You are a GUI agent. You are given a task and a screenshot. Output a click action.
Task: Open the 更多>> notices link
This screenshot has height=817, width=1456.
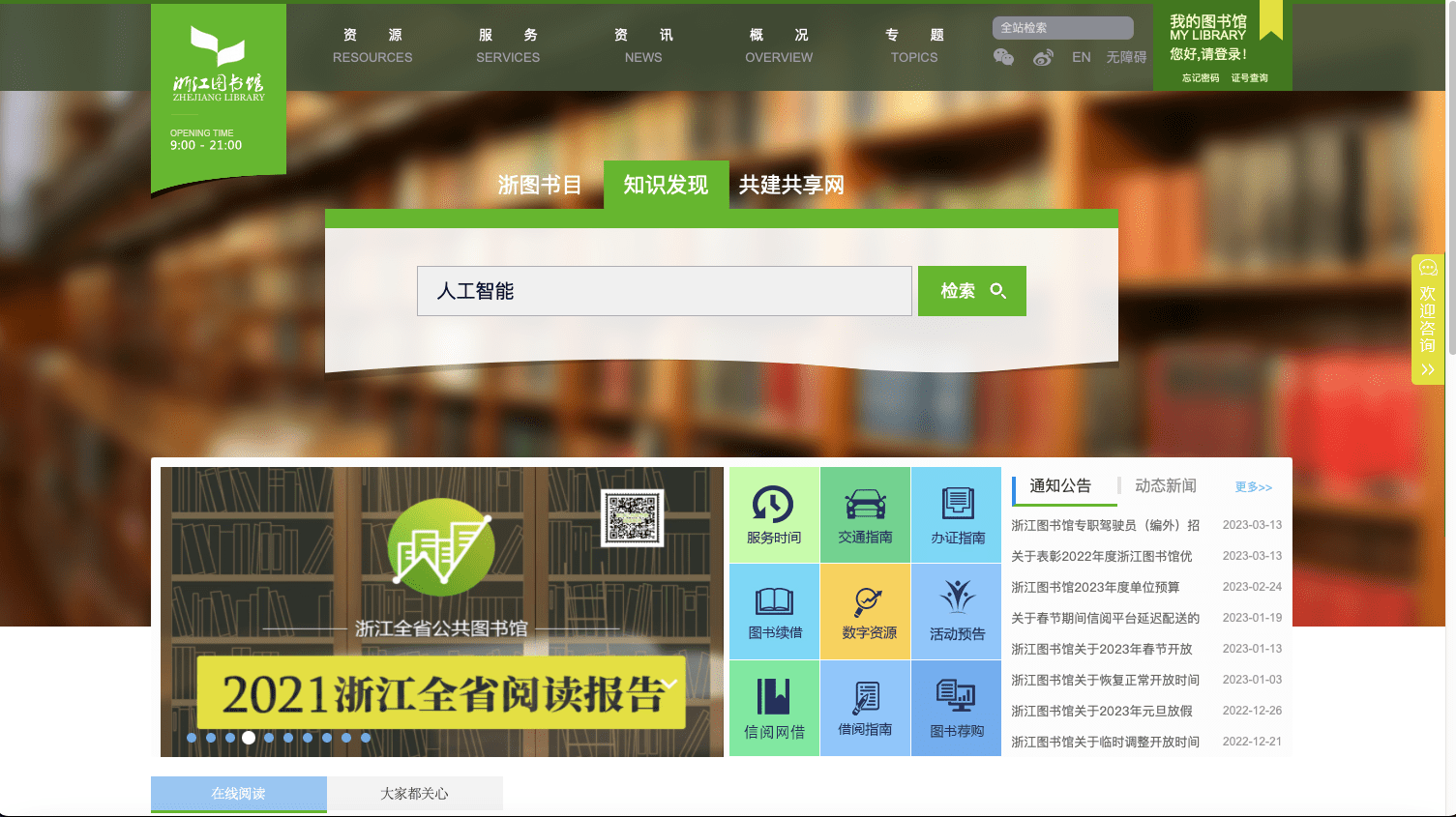(x=1254, y=487)
